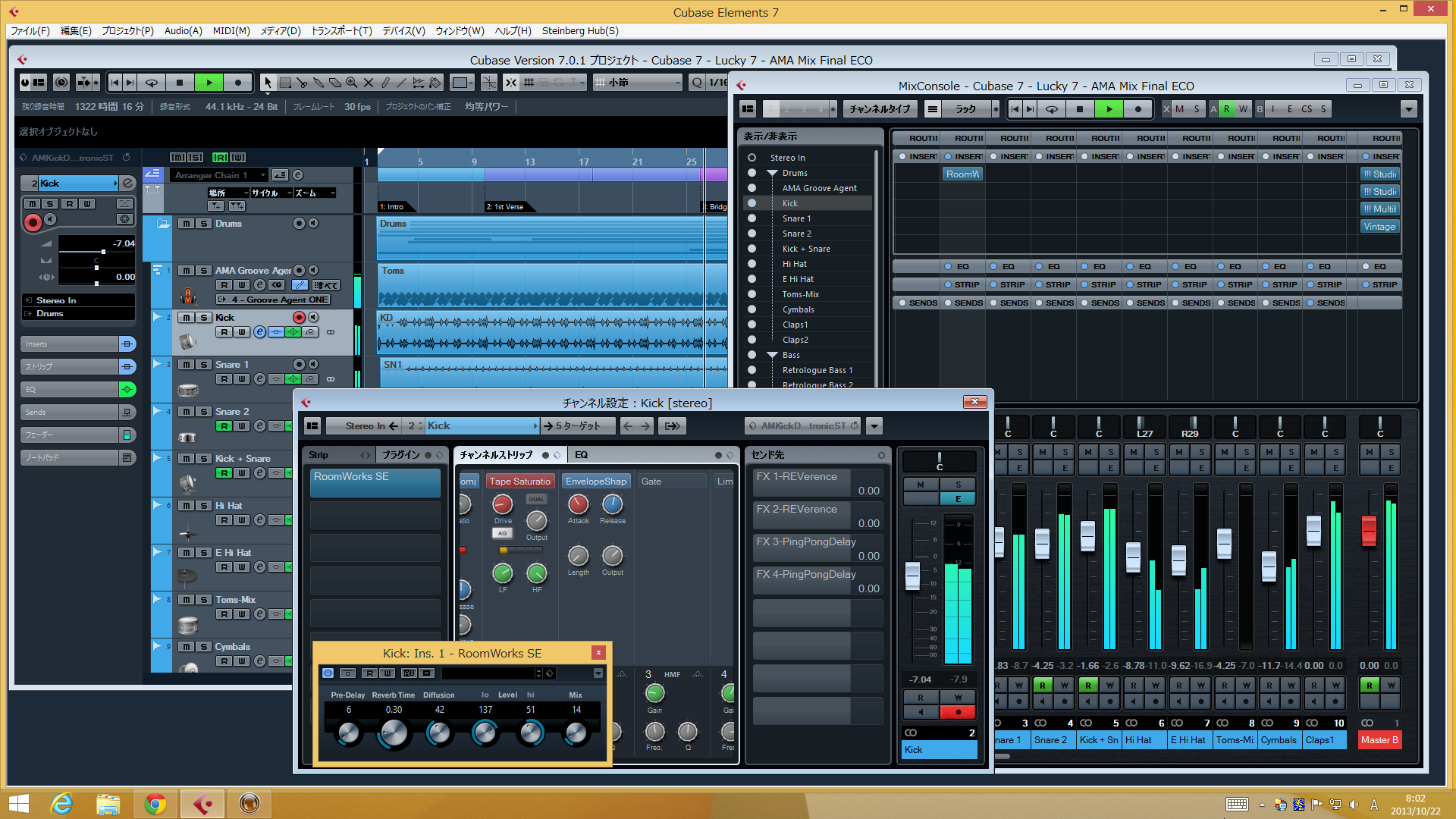Click record button in MixConsole transport

point(1137,109)
